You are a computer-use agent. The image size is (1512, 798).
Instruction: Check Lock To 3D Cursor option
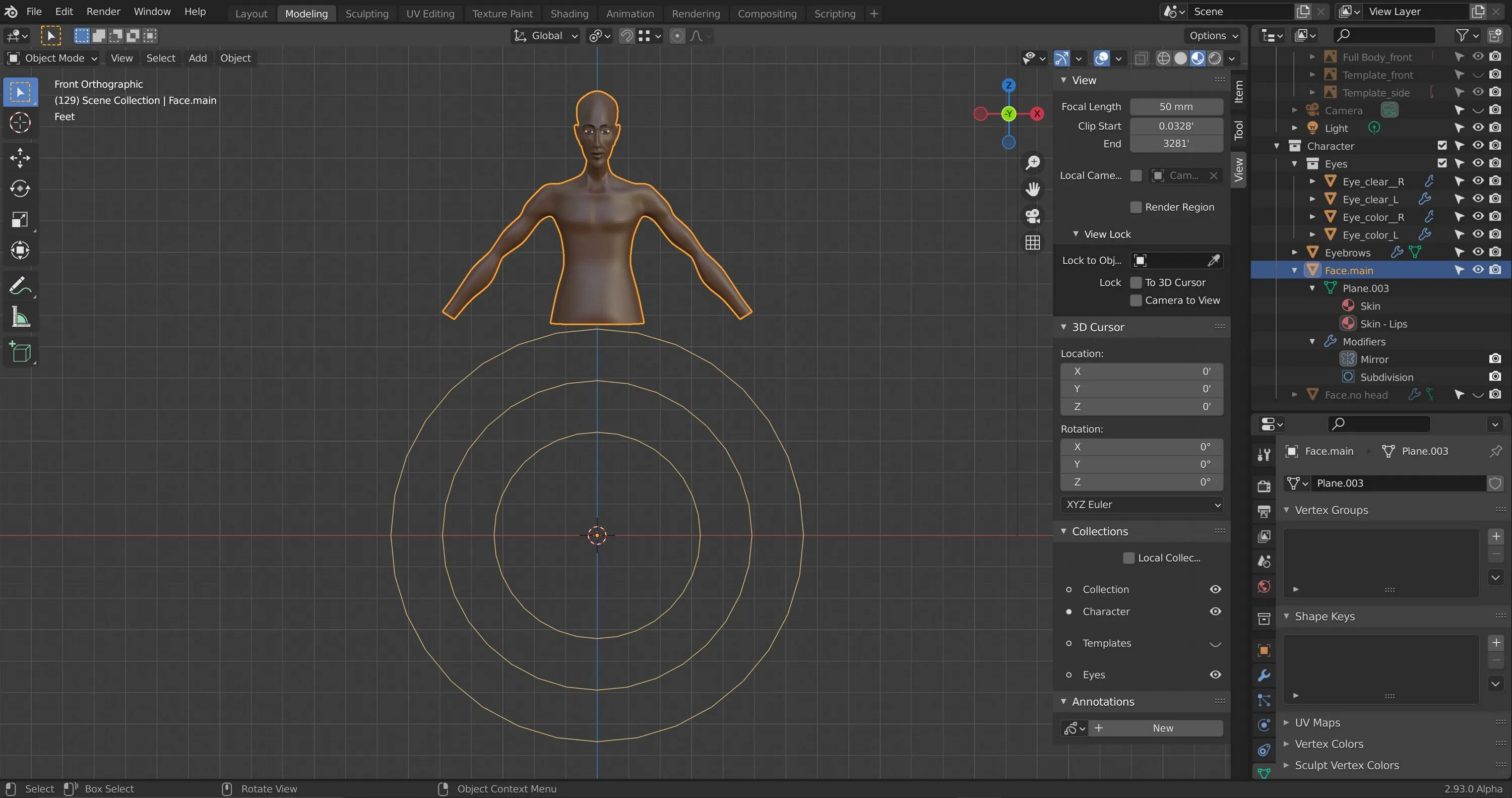point(1136,282)
